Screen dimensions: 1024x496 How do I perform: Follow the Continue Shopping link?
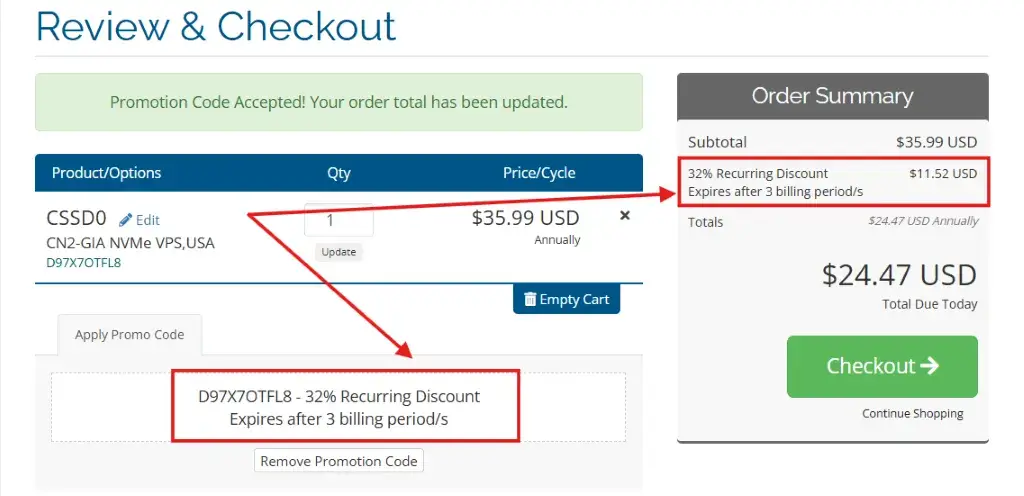coord(912,414)
